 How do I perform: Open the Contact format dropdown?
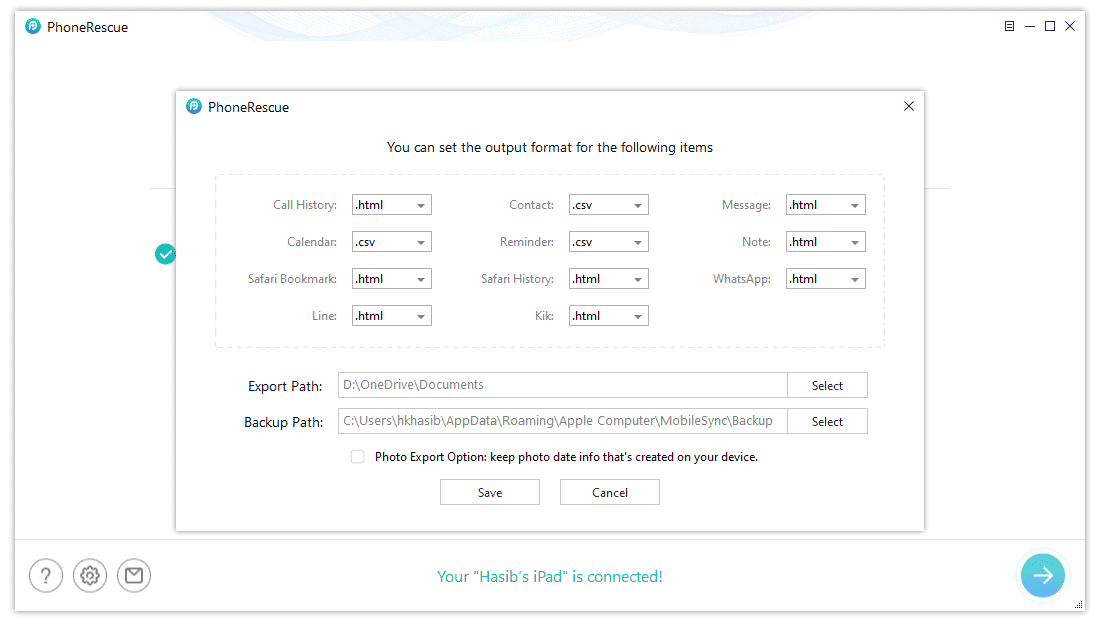point(608,205)
